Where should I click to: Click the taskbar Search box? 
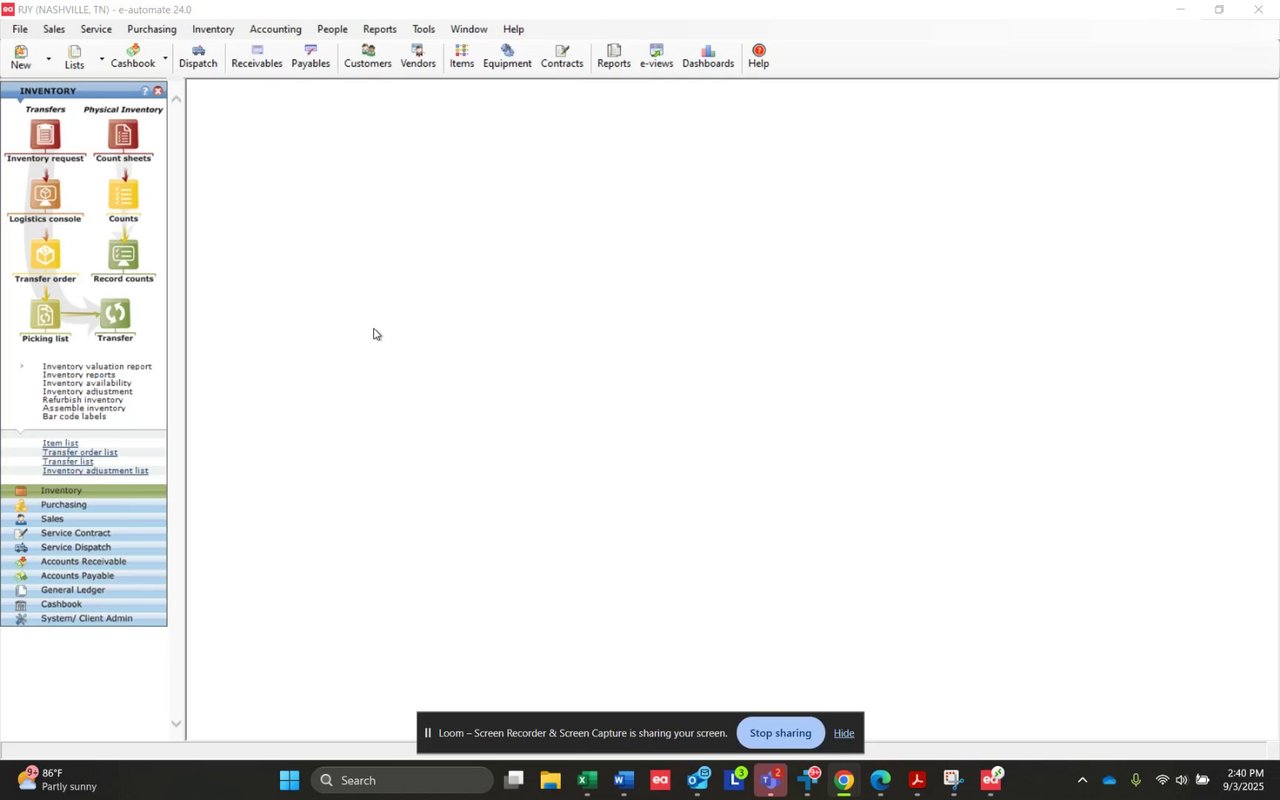tap(402, 780)
